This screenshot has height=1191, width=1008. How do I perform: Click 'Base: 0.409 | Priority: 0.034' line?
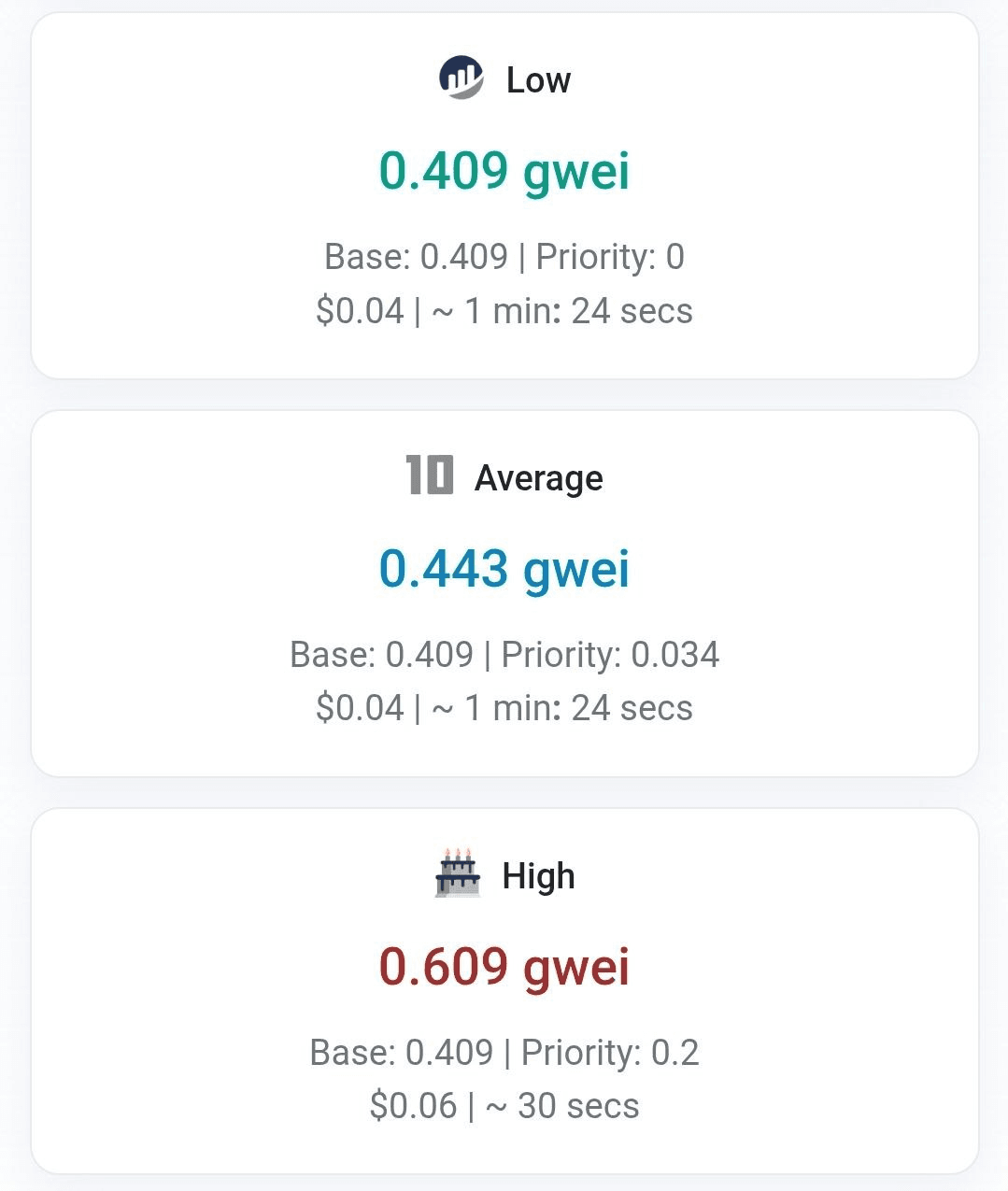click(x=504, y=655)
